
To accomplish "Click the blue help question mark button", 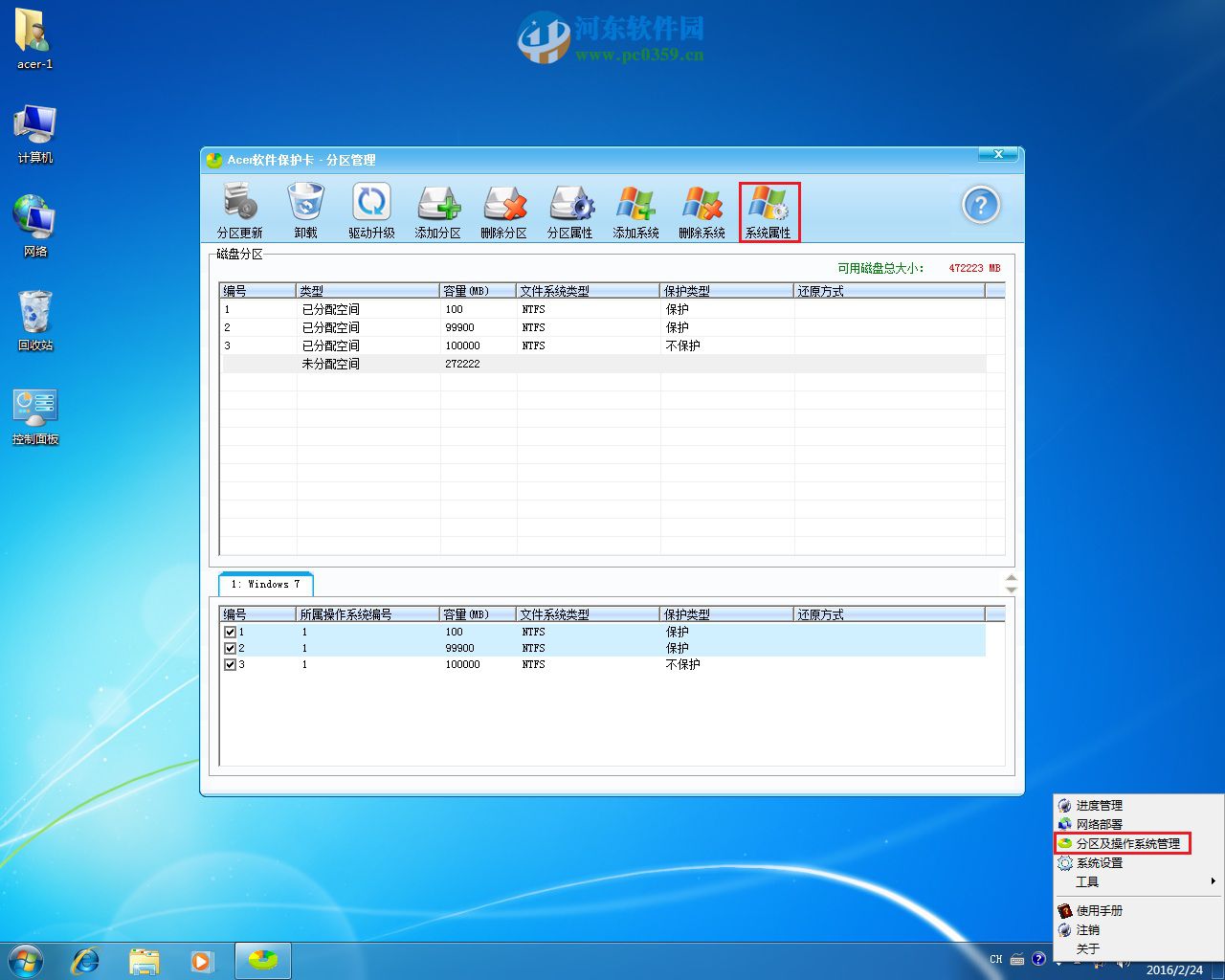I will click(980, 205).
